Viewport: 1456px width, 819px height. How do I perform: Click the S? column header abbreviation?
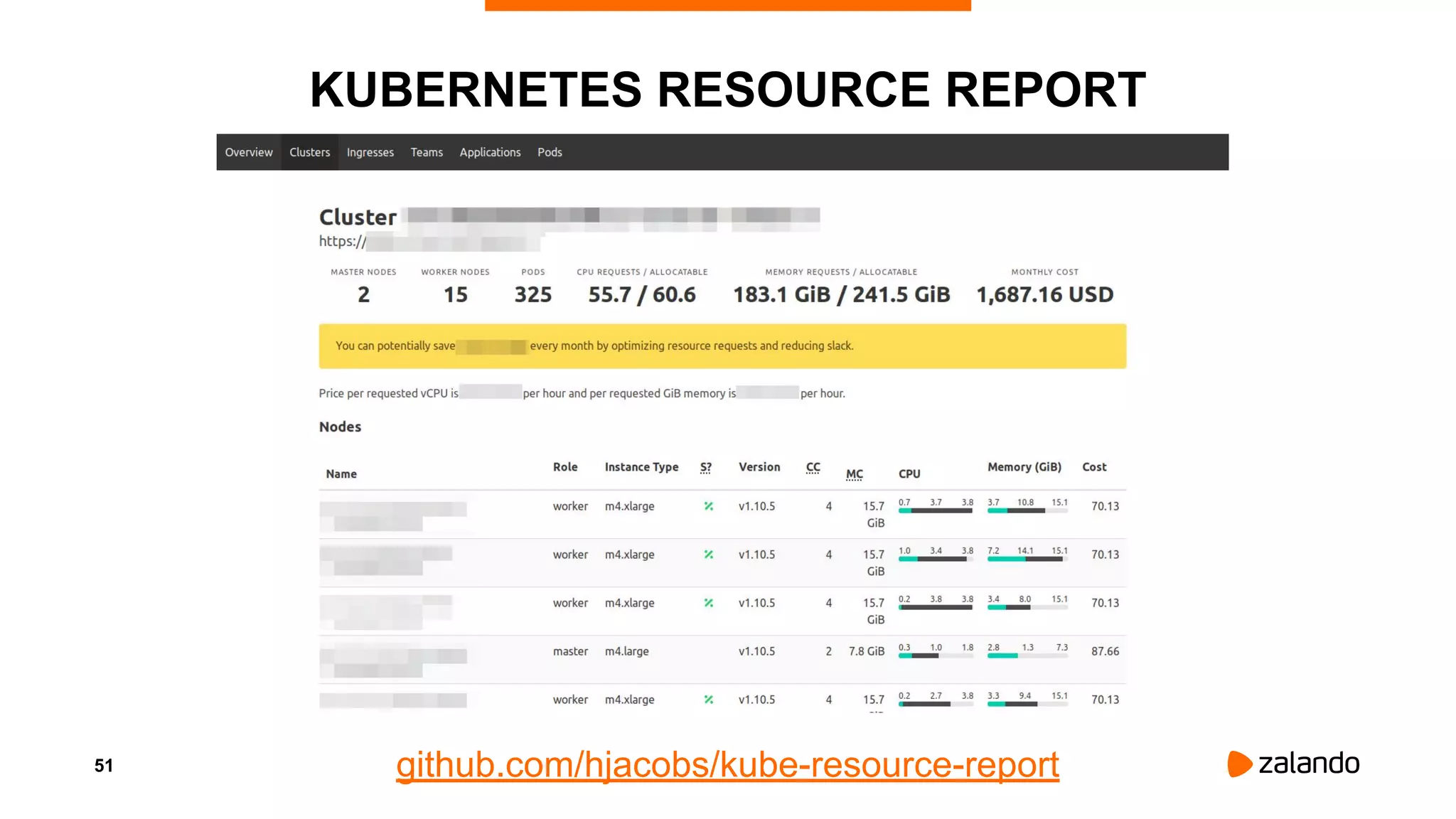coord(705,467)
